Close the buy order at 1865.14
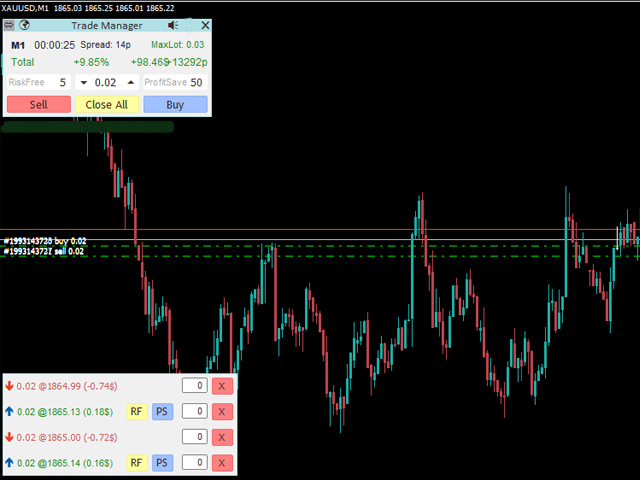Screen dimensions: 640x480 (x=222, y=463)
